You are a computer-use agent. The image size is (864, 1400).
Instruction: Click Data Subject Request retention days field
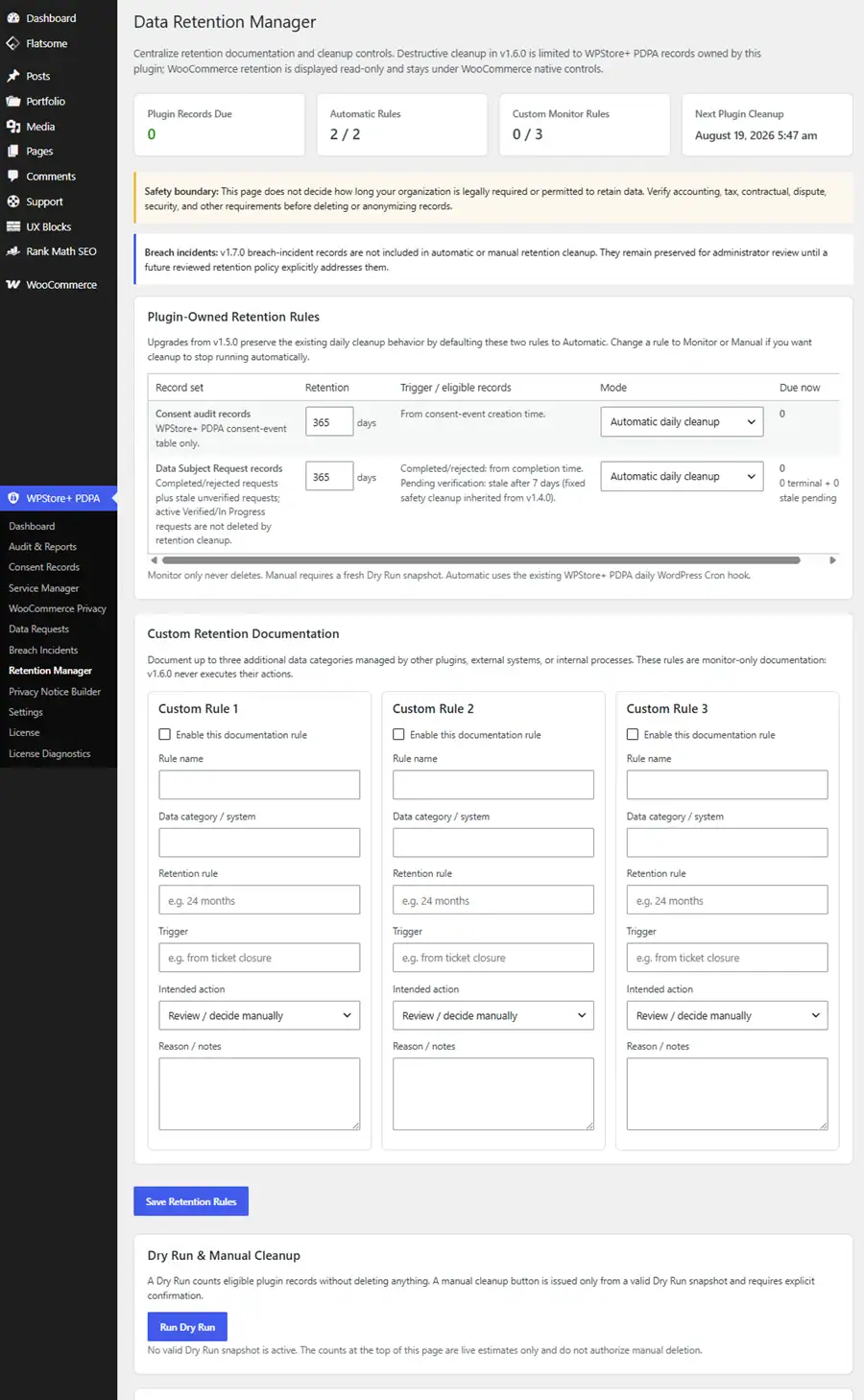pyautogui.click(x=329, y=476)
